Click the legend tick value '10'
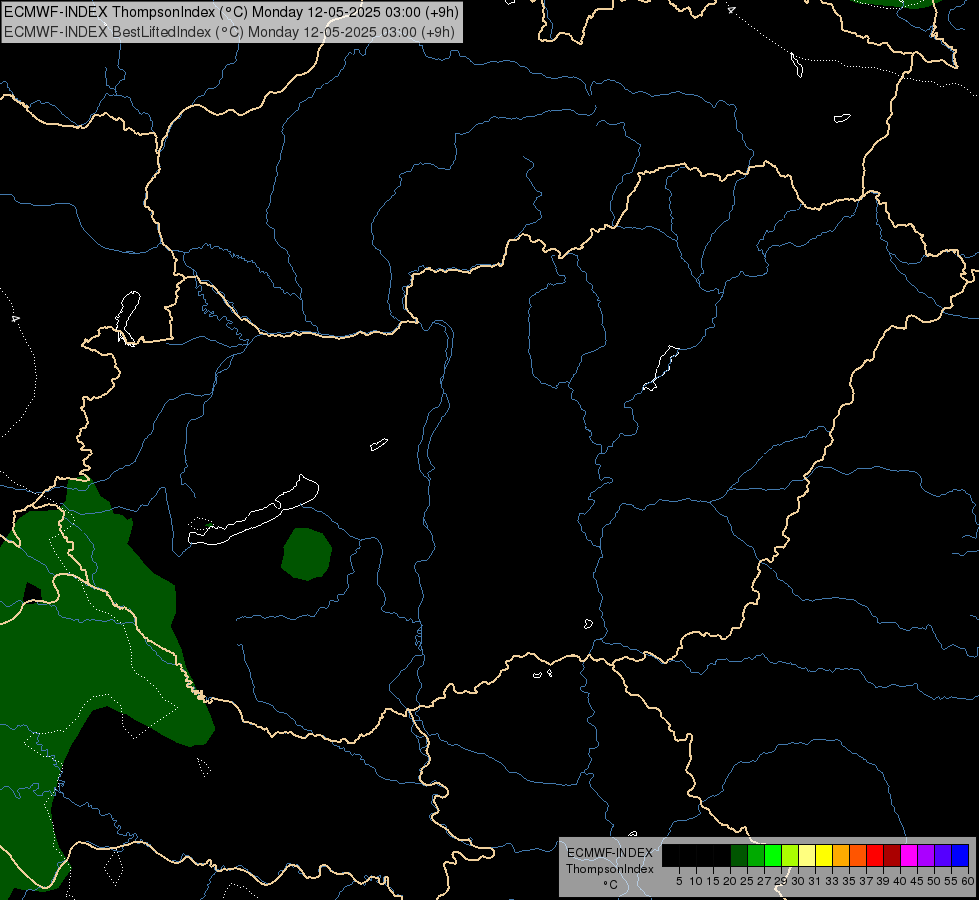 point(696,881)
